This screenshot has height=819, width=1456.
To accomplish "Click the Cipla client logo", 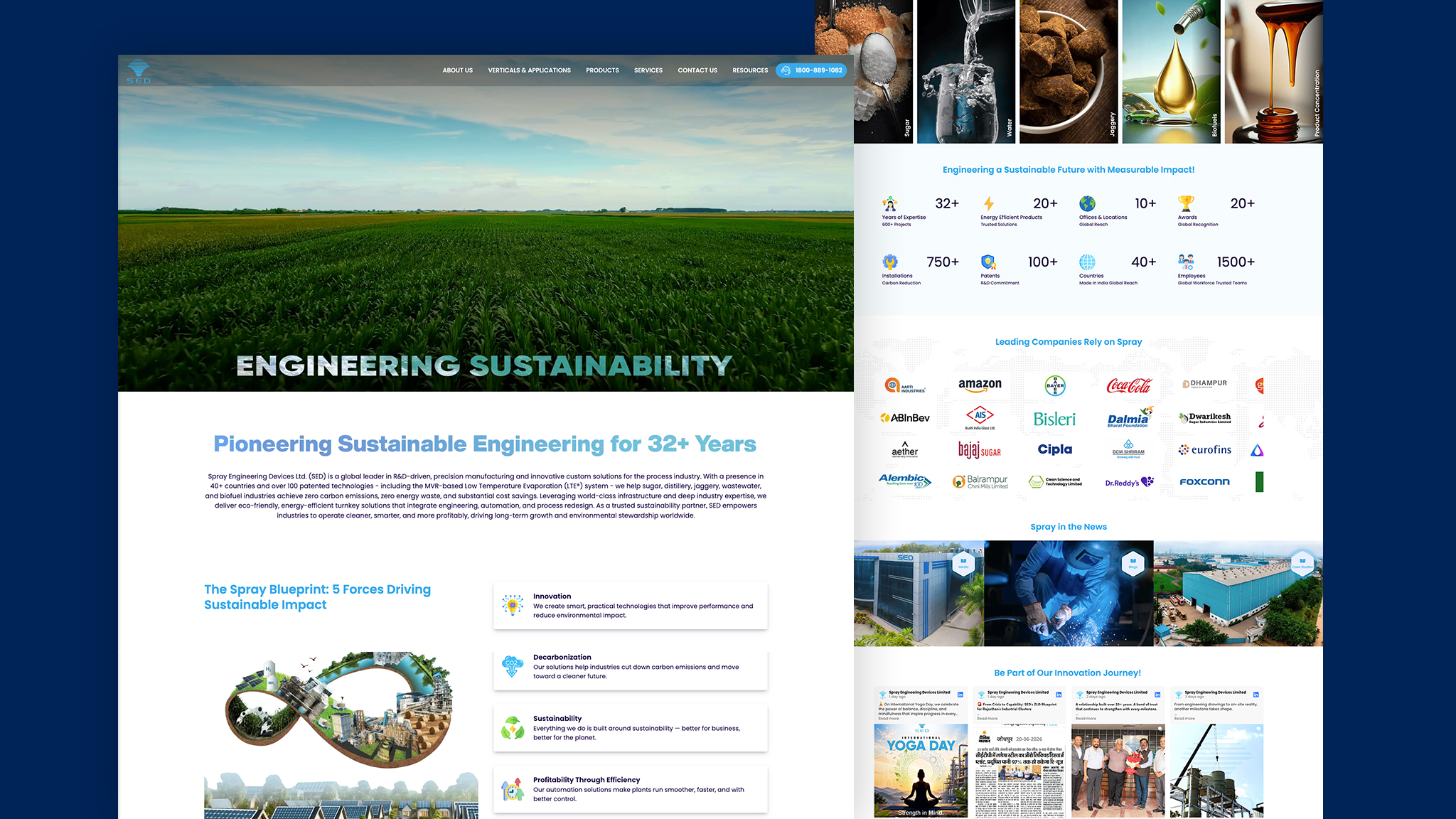I will coord(1055,449).
